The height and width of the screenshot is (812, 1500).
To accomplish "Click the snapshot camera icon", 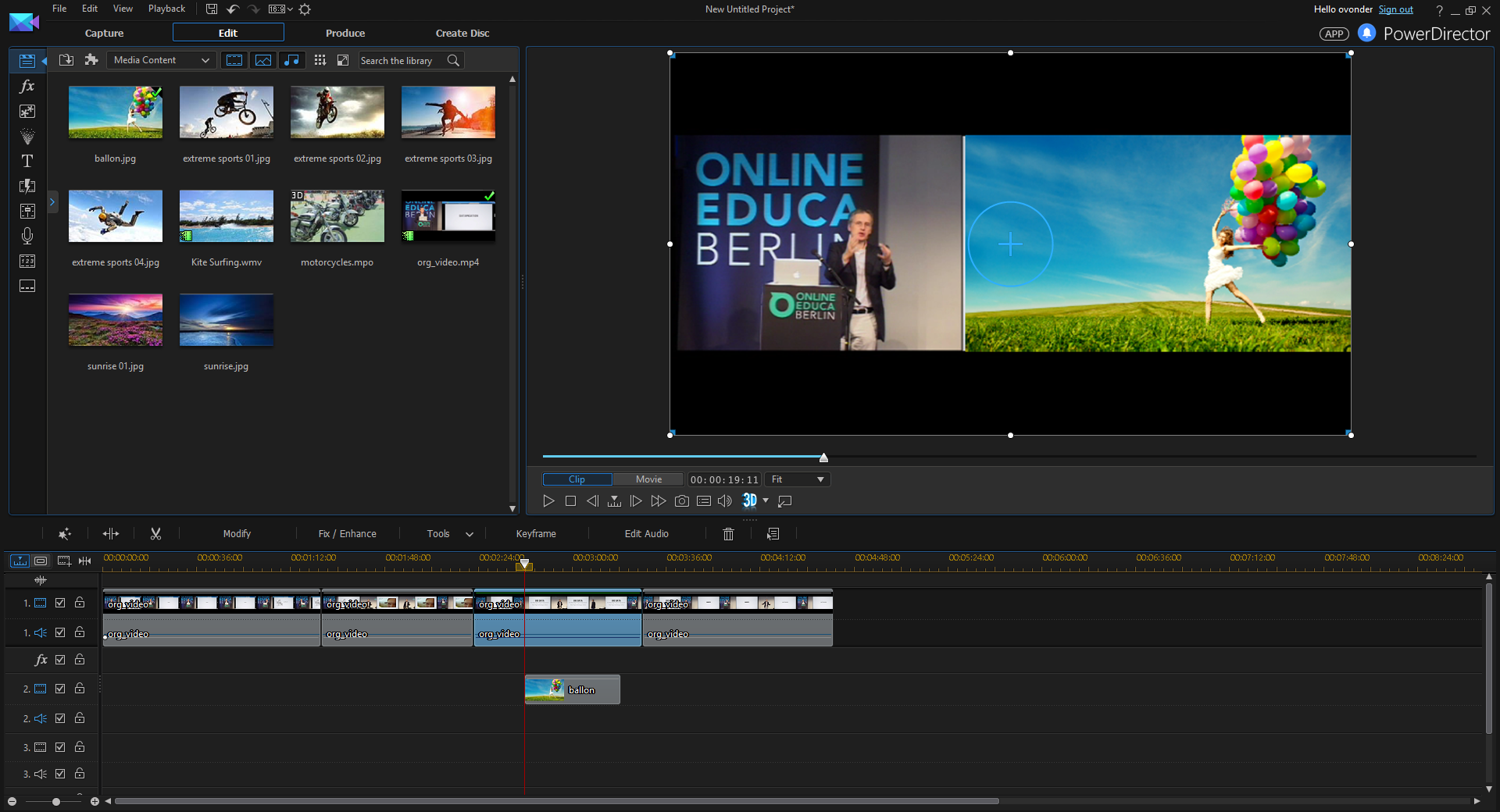I will (681, 500).
